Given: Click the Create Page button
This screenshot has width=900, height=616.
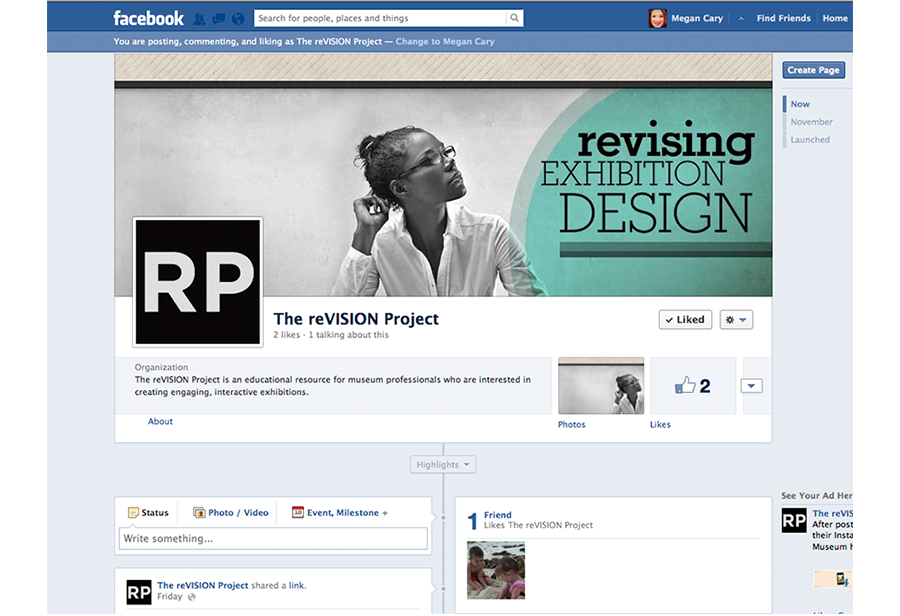Looking at the screenshot, I should (x=813, y=70).
